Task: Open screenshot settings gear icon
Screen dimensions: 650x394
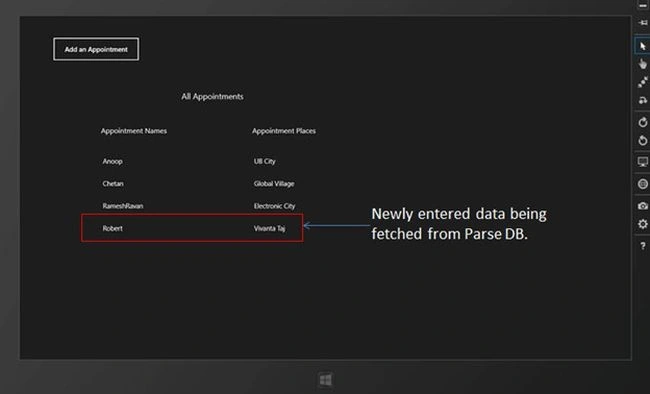Action: (x=643, y=224)
